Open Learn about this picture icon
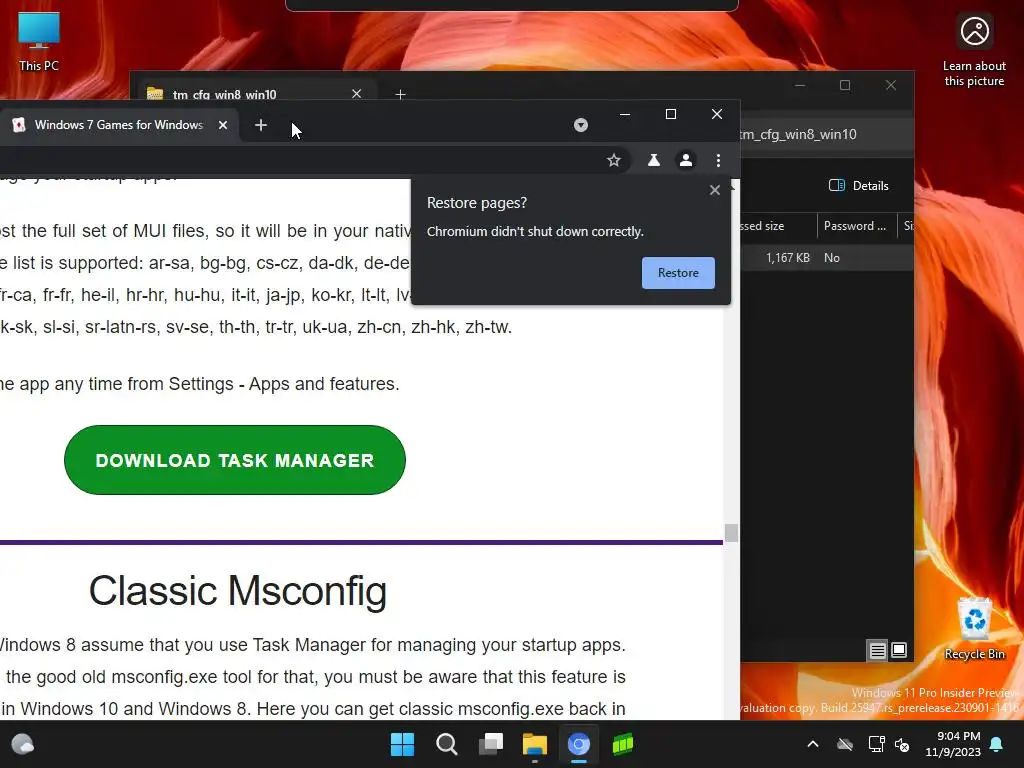This screenshot has width=1024, height=768. 974,50
